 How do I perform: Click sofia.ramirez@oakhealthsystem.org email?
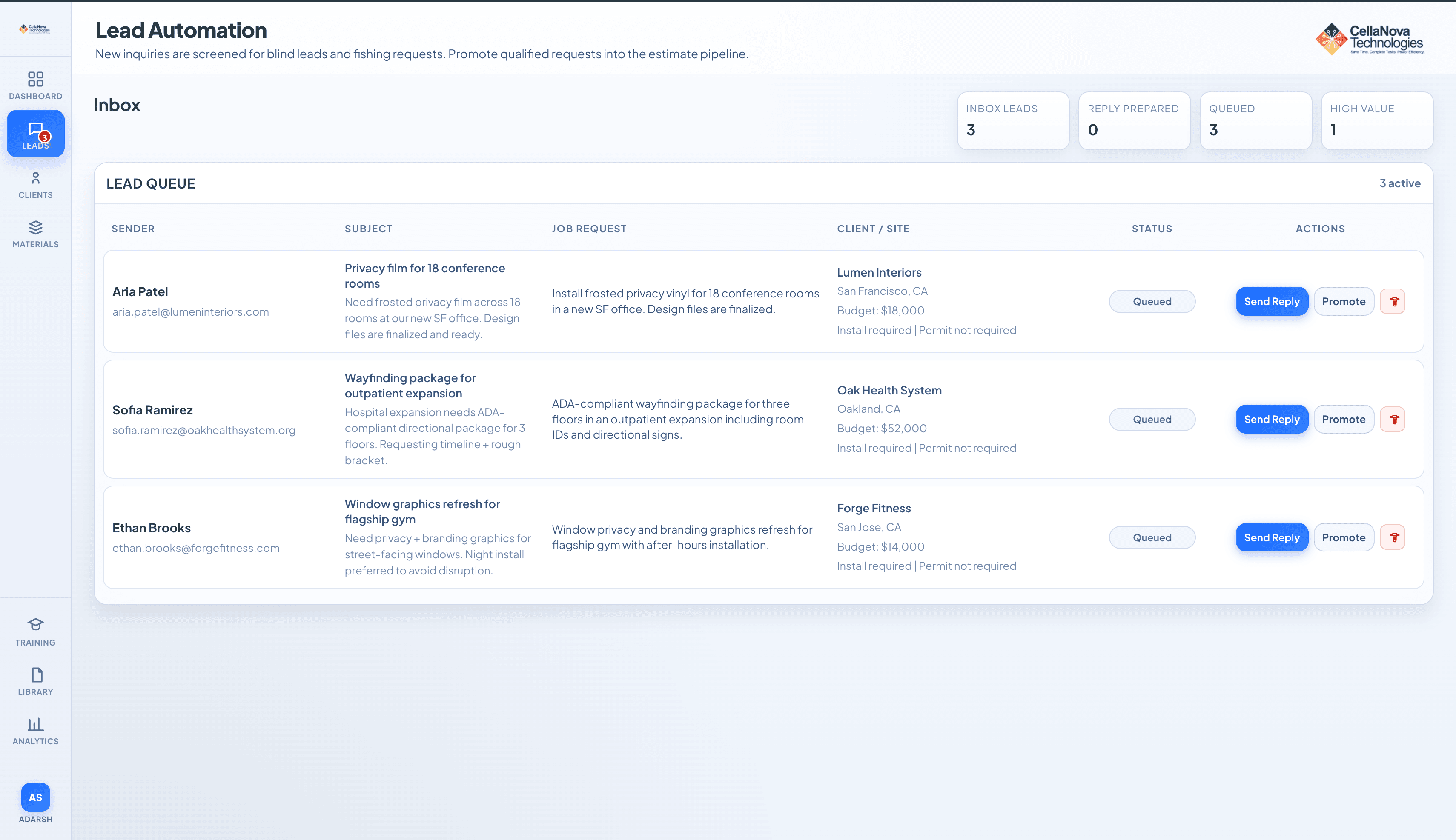tap(204, 430)
